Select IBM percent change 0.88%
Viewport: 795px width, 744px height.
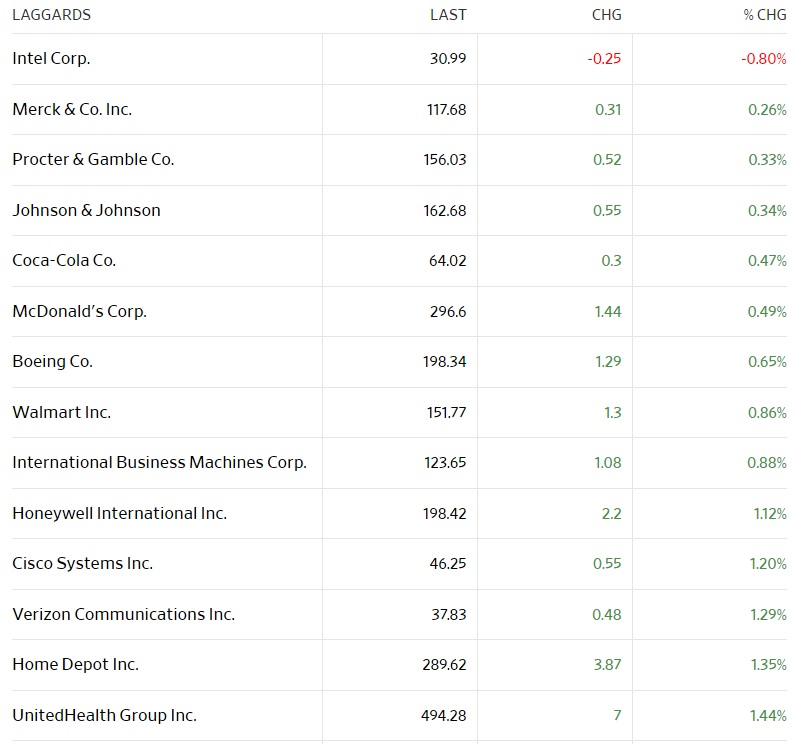coord(767,463)
